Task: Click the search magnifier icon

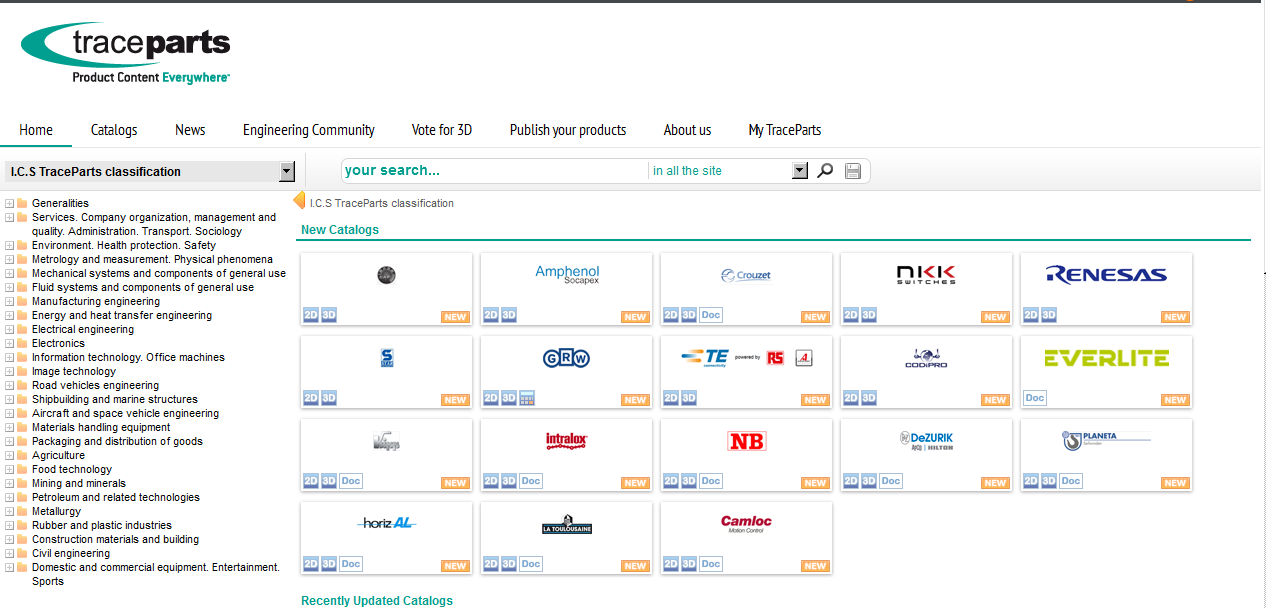Action: (x=825, y=171)
